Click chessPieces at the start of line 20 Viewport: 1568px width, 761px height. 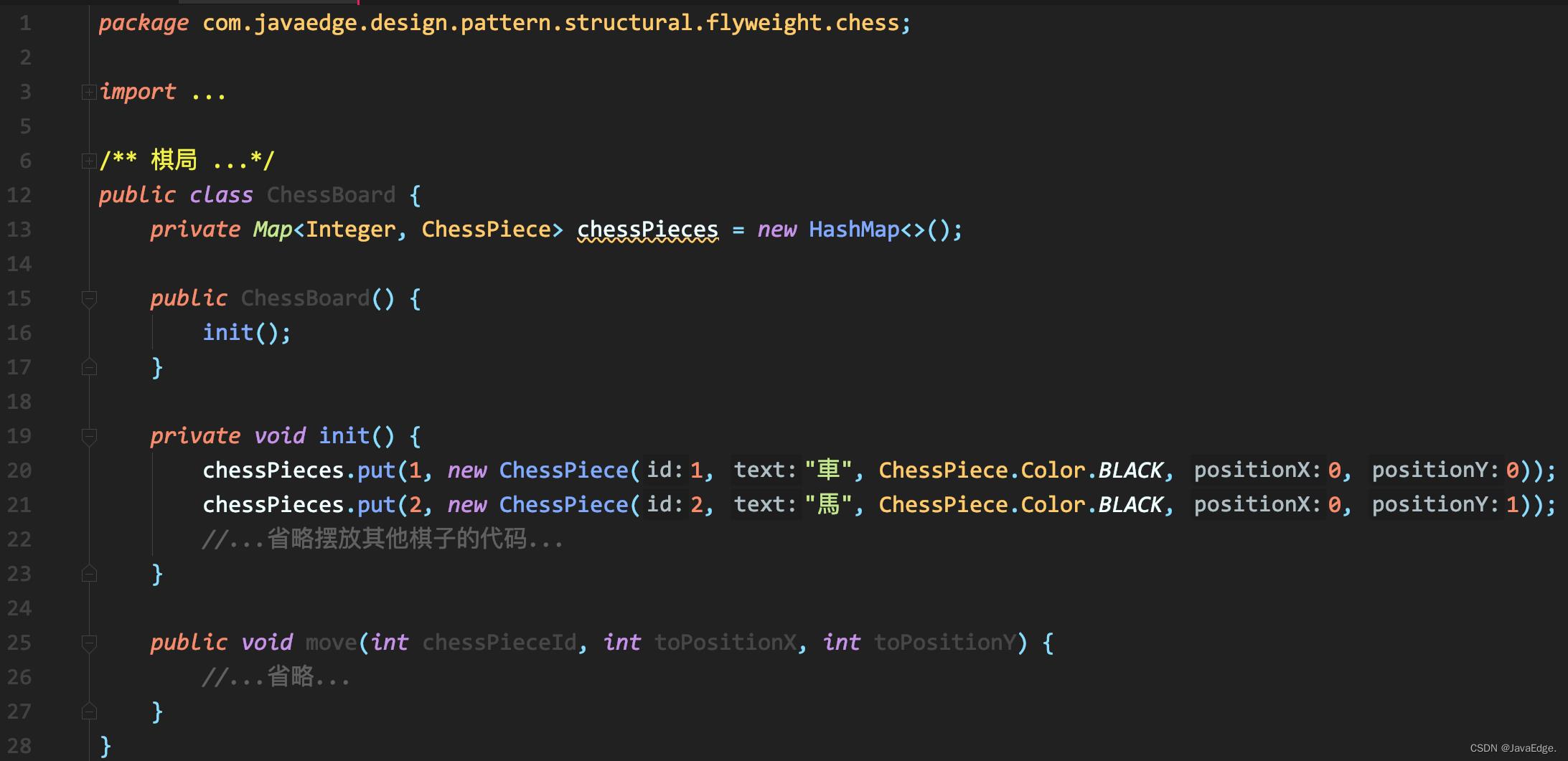[x=273, y=471]
